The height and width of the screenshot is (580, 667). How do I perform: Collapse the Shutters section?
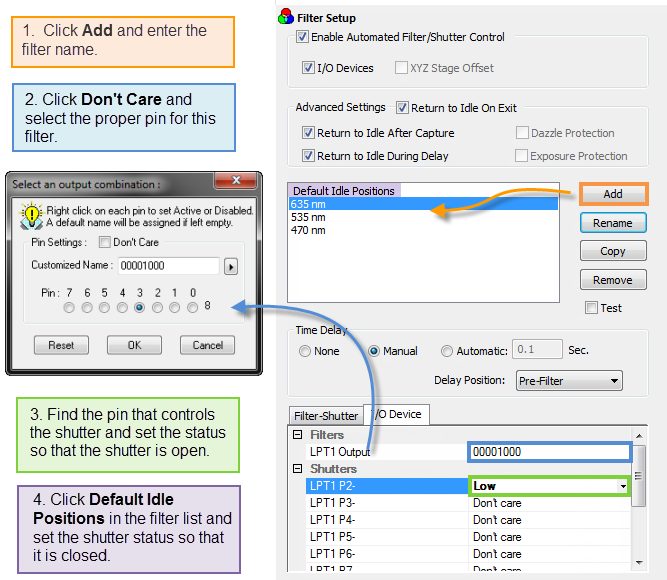297,469
